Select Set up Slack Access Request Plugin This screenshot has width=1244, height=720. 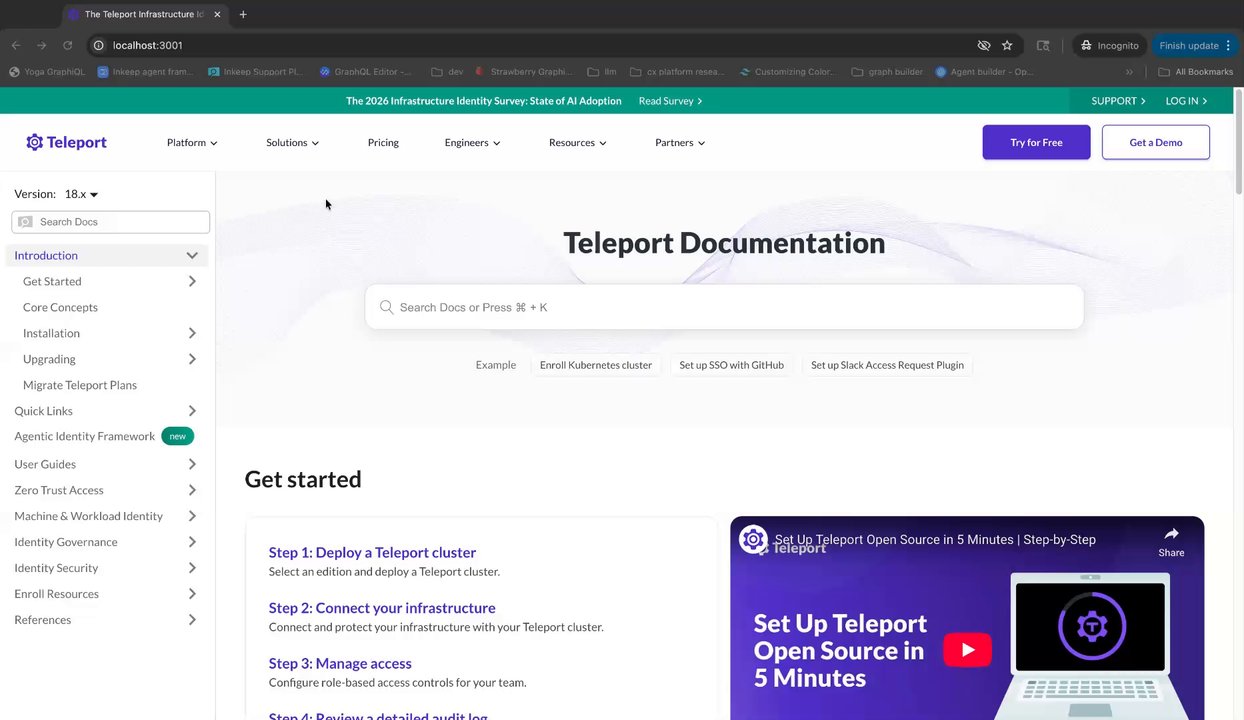click(x=887, y=365)
